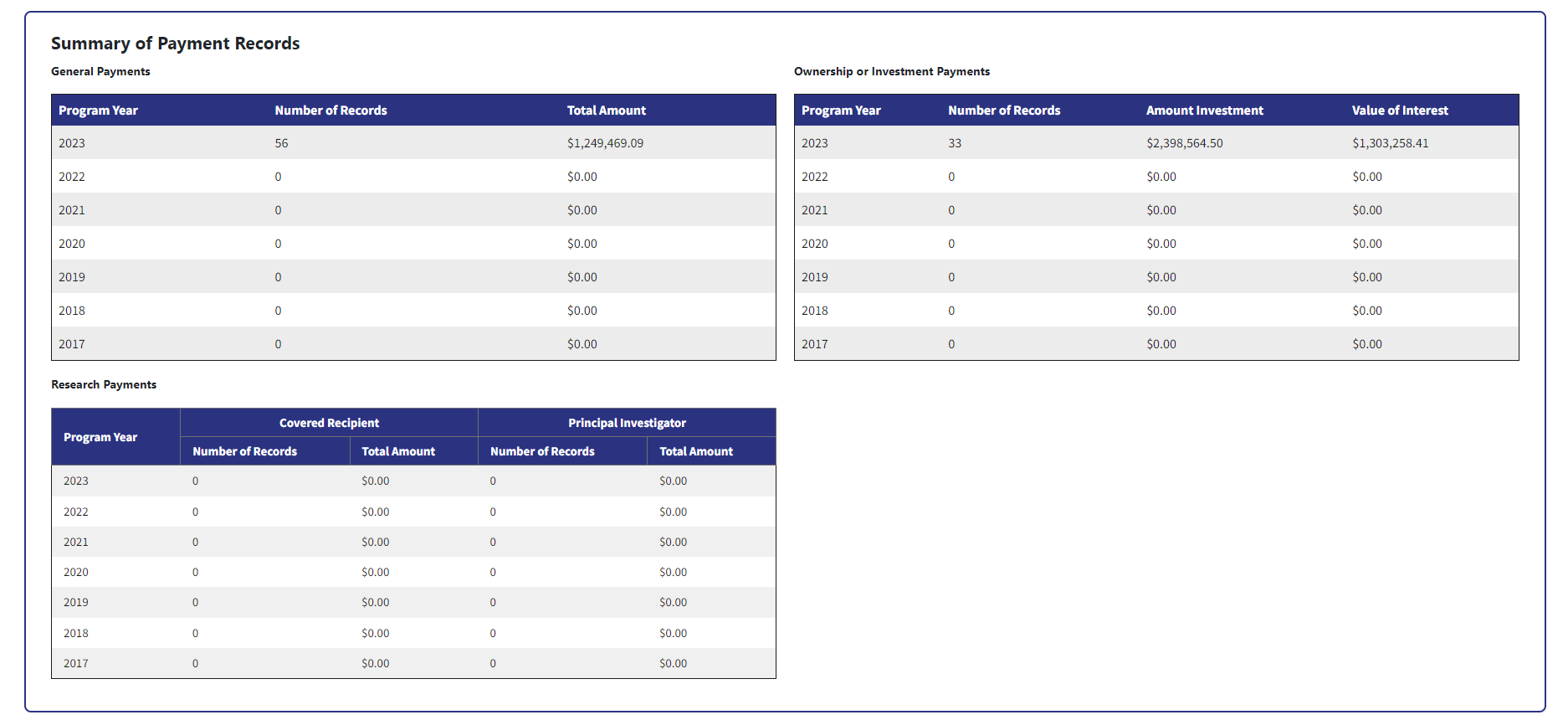The height and width of the screenshot is (720, 1568).
Task: Click 2017 in the General Payments table
Action: coord(72,344)
